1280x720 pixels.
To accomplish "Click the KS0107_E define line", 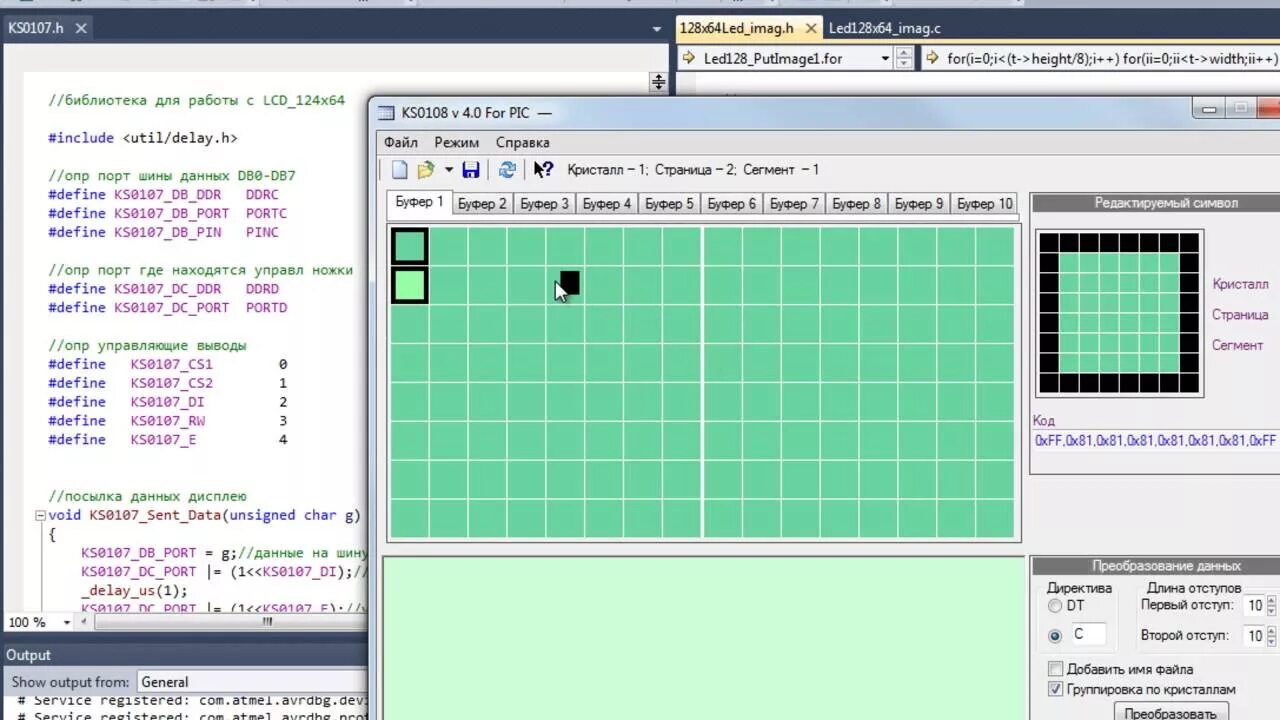I will pyautogui.click(x=168, y=440).
